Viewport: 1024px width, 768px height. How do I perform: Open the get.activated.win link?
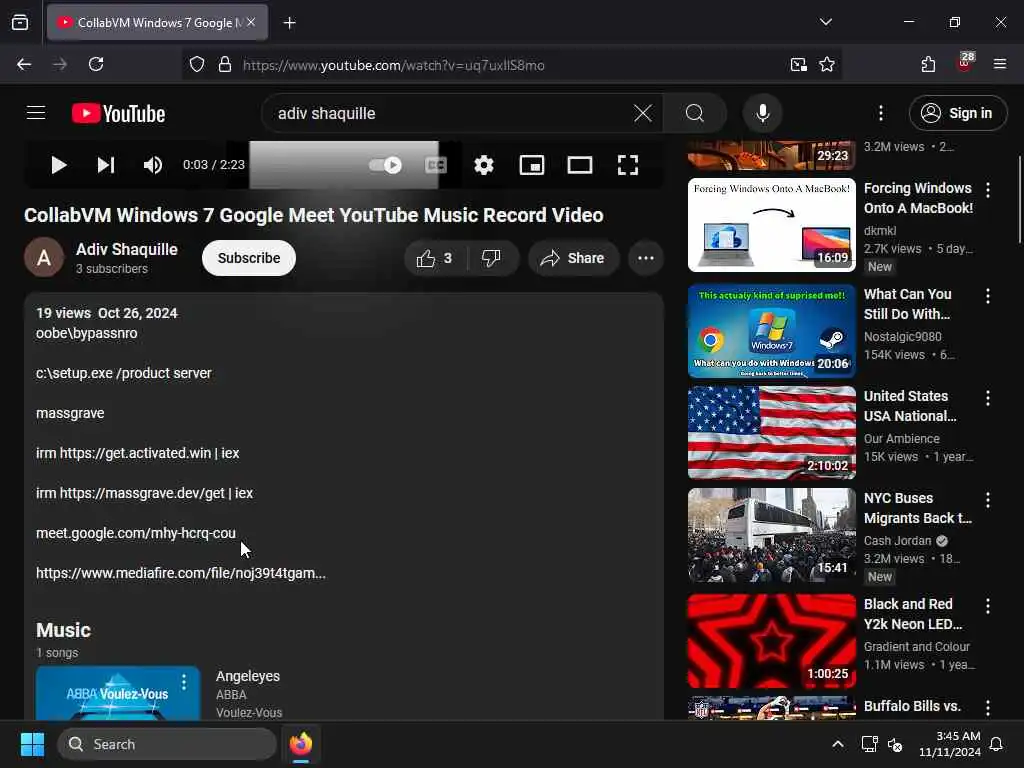point(135,453)
